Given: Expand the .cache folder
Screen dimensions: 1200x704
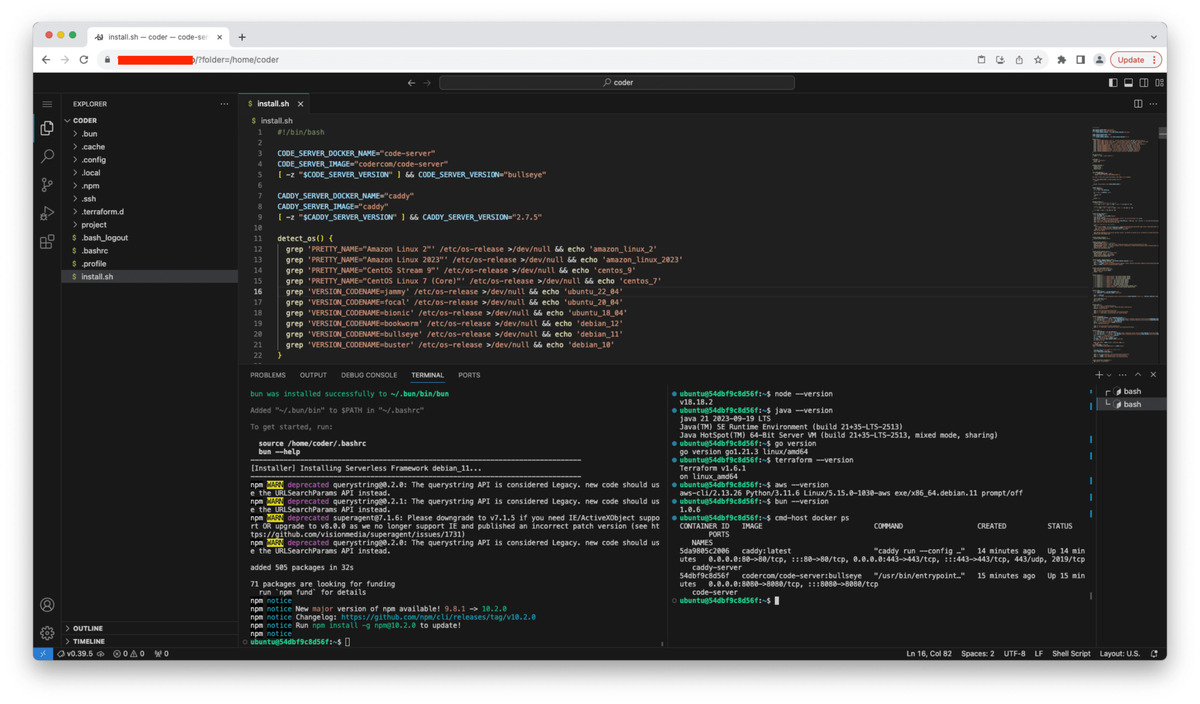Looking at the screenshot, I should (150, 146).
